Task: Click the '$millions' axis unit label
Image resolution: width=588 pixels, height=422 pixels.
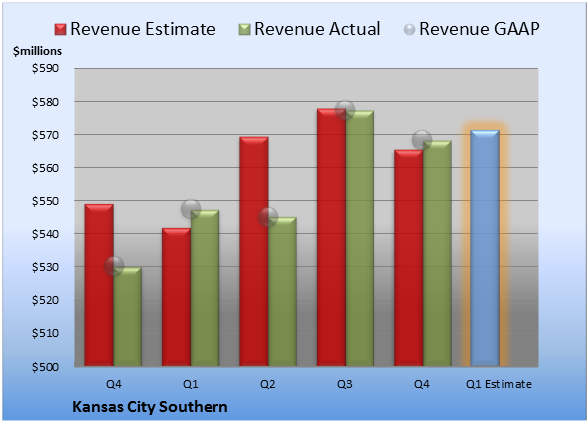Action: (37, 51)
